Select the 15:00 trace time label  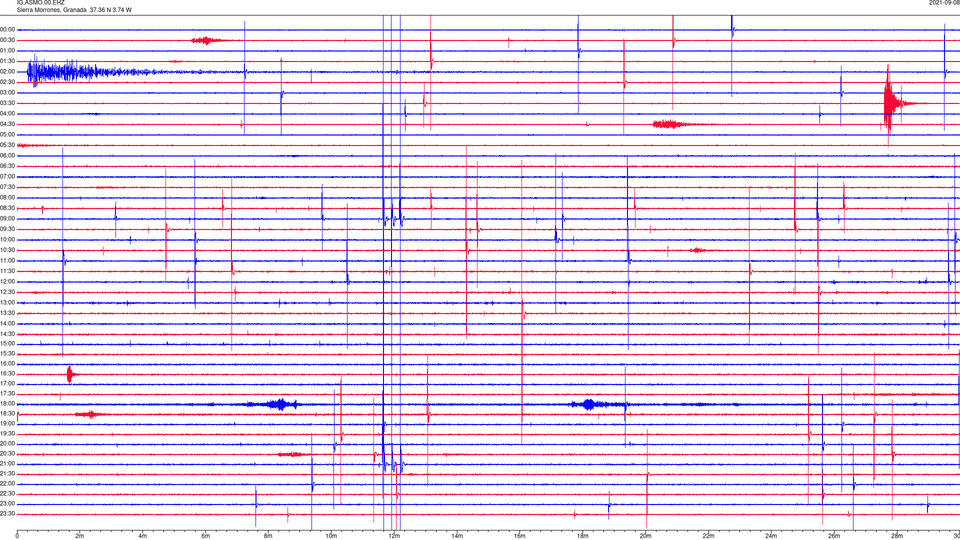click(8, 344)
